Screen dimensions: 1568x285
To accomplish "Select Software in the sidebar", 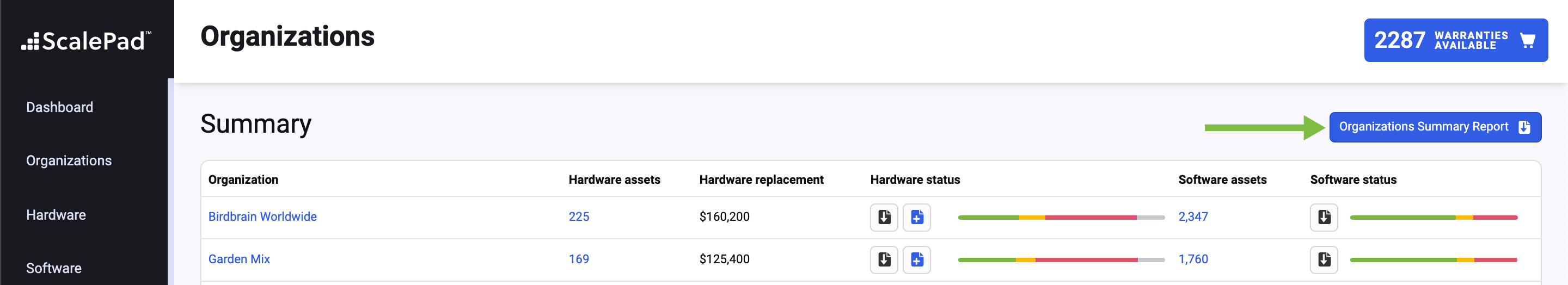I will [x=53, y=268].
